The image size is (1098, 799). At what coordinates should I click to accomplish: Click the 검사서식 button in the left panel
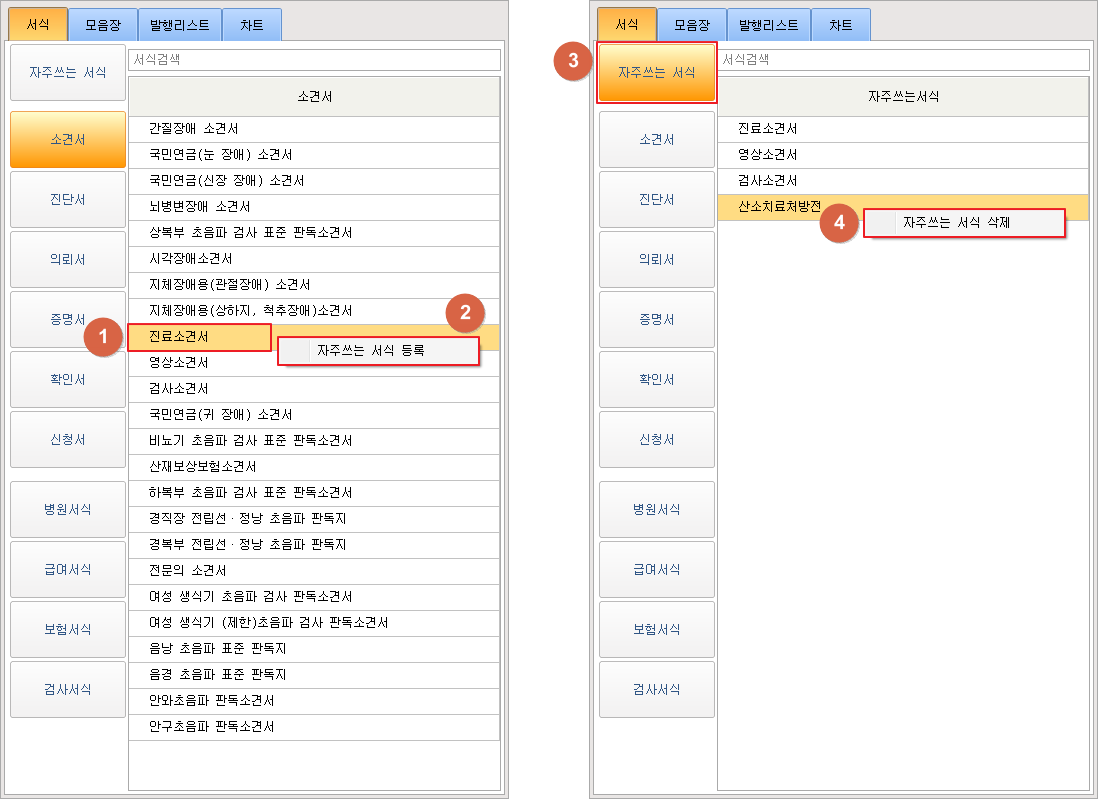click(68, 689)
